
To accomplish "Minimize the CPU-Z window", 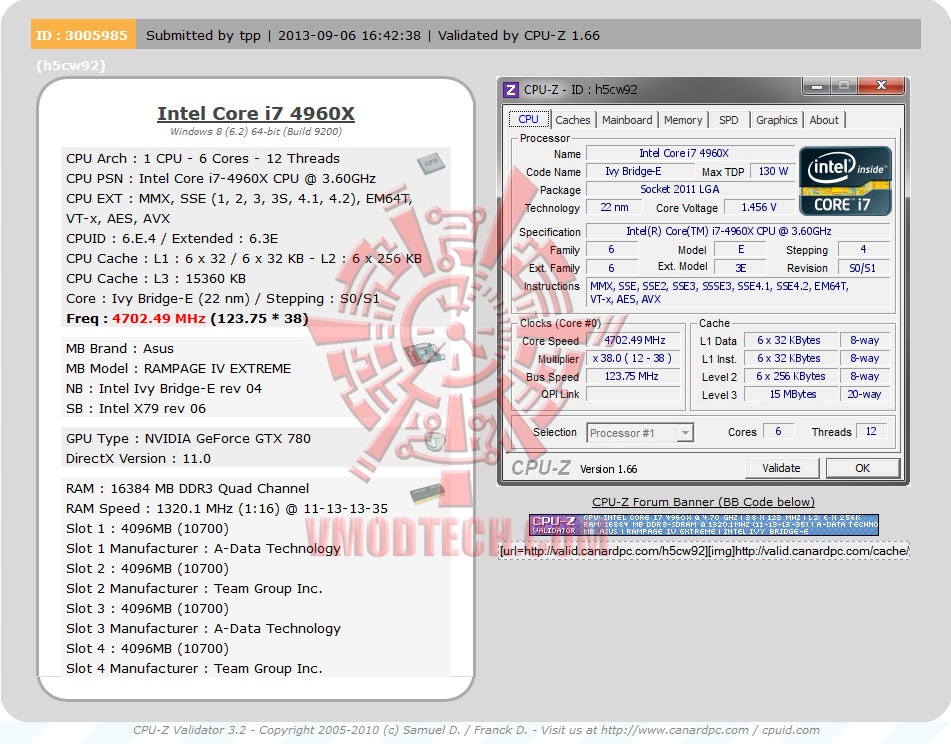I will point(817,86).
